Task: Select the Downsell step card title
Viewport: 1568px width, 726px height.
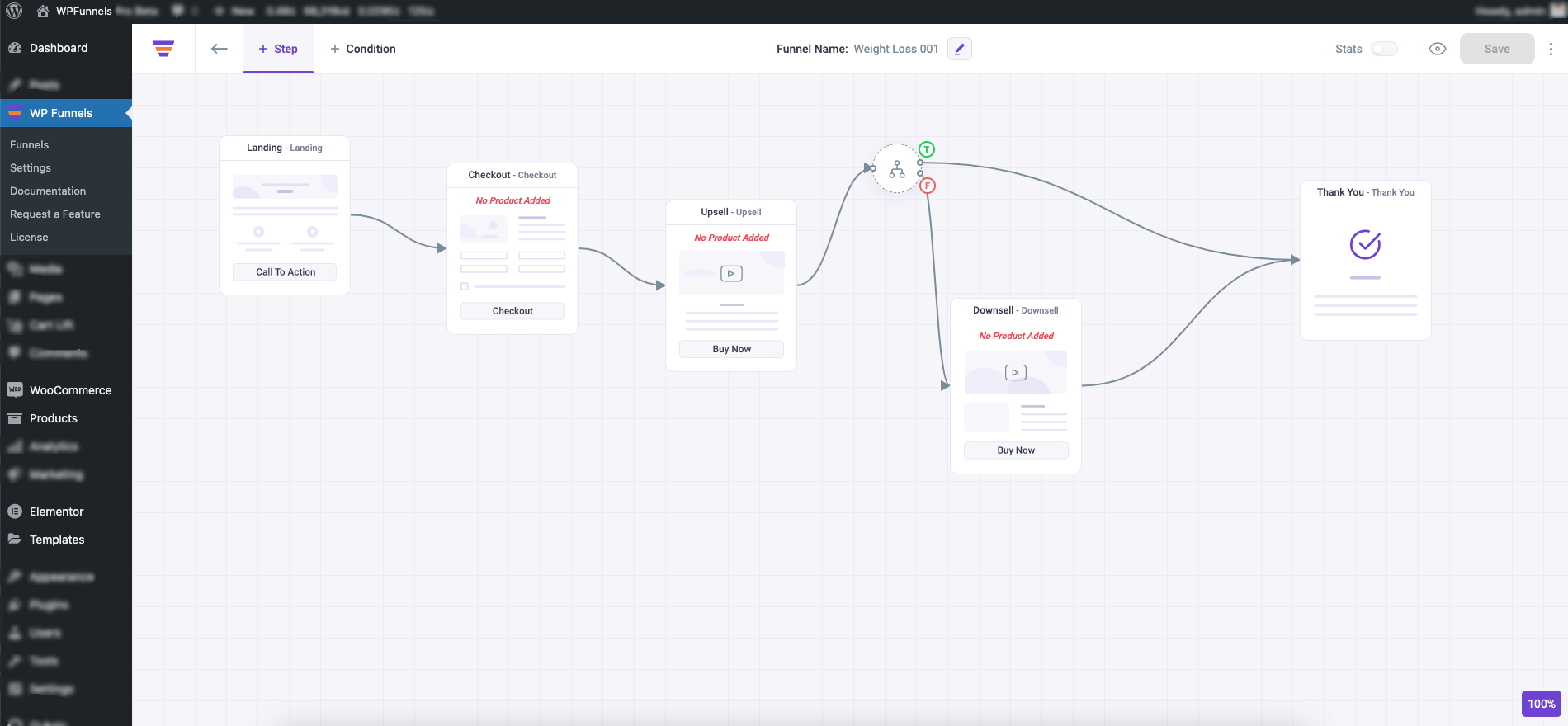Action: [x=1016, y=310]
